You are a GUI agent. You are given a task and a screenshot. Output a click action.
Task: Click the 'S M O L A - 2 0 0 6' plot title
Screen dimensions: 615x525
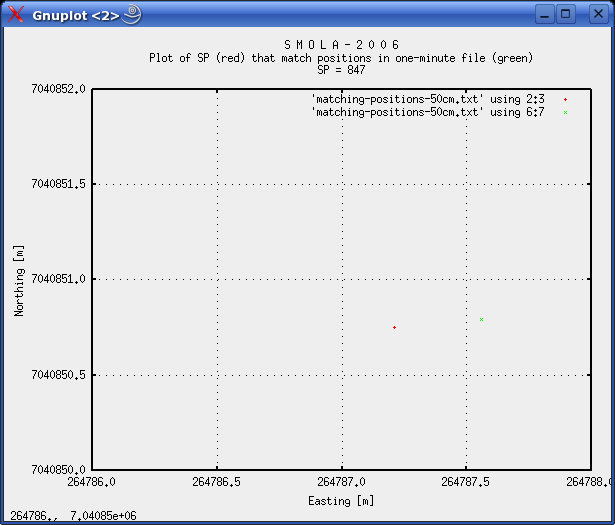click(341, 45)
